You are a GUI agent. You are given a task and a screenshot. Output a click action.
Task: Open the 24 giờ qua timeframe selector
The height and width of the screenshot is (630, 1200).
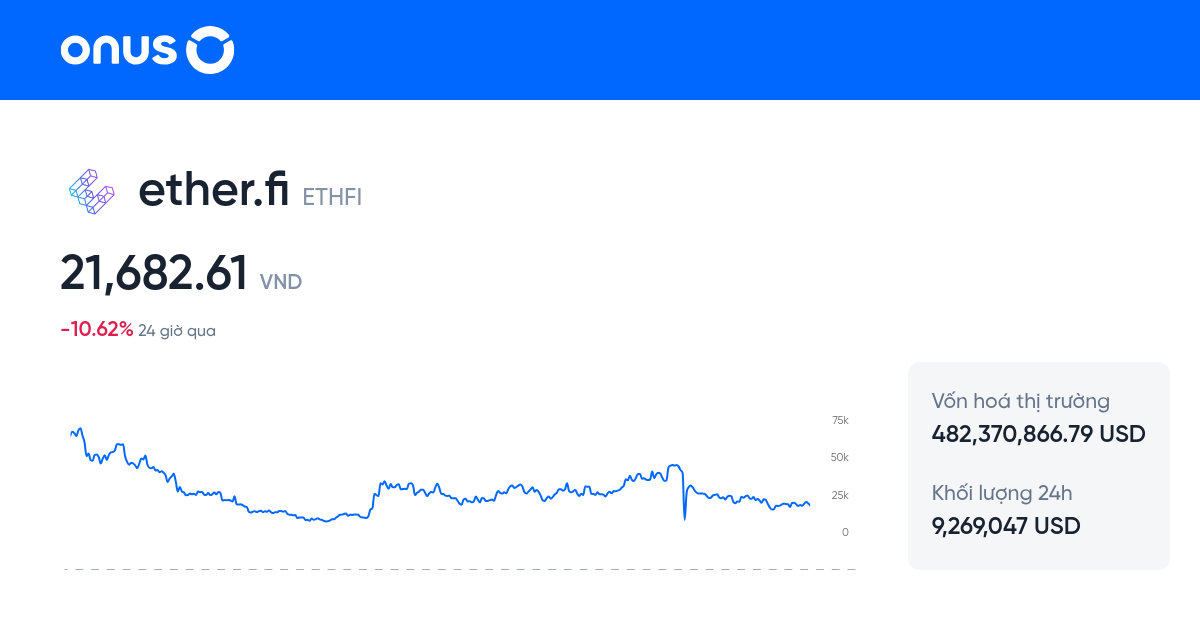click(x=177, y=330)
